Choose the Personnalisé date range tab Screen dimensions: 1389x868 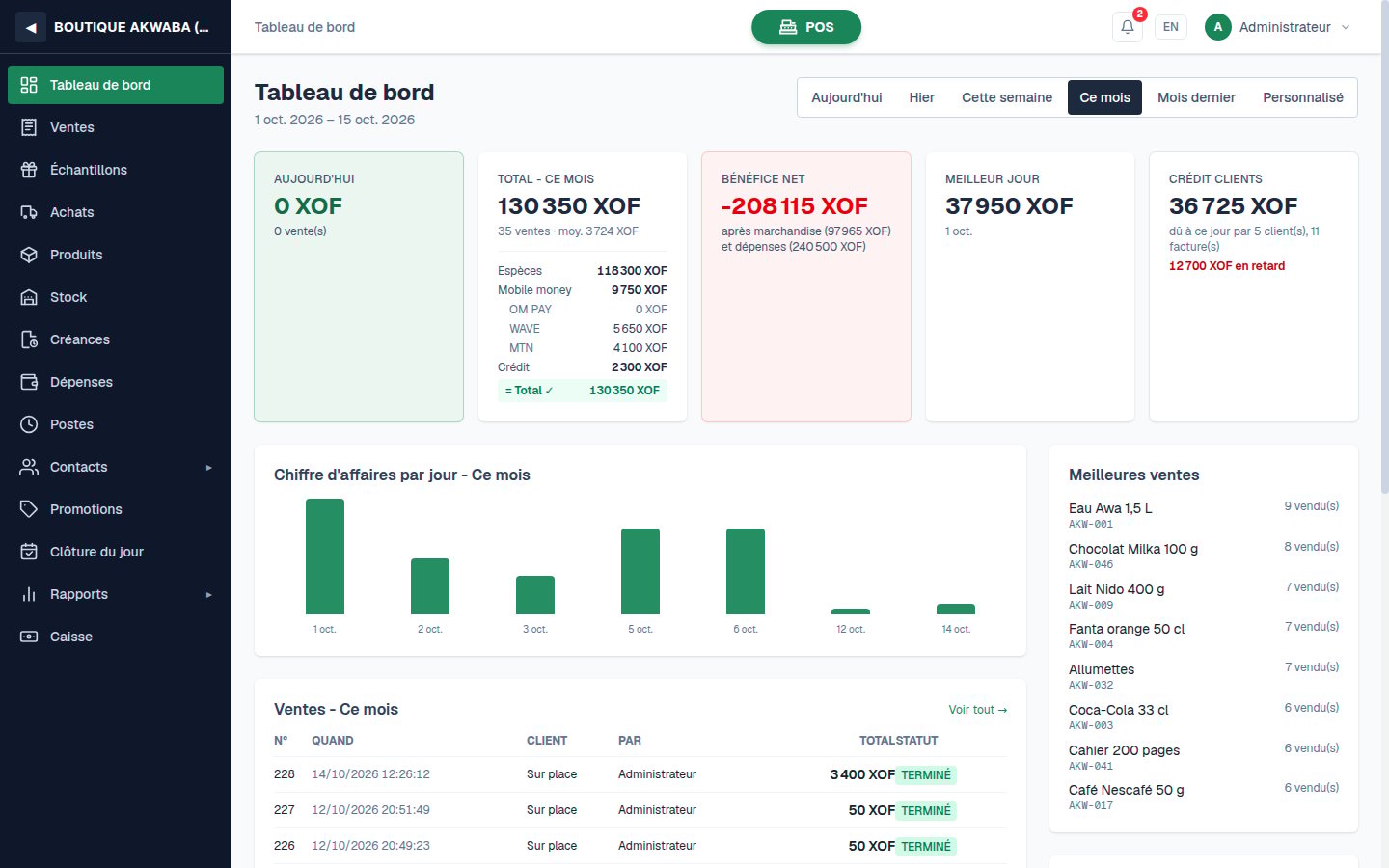click(x=1303, y=97)
